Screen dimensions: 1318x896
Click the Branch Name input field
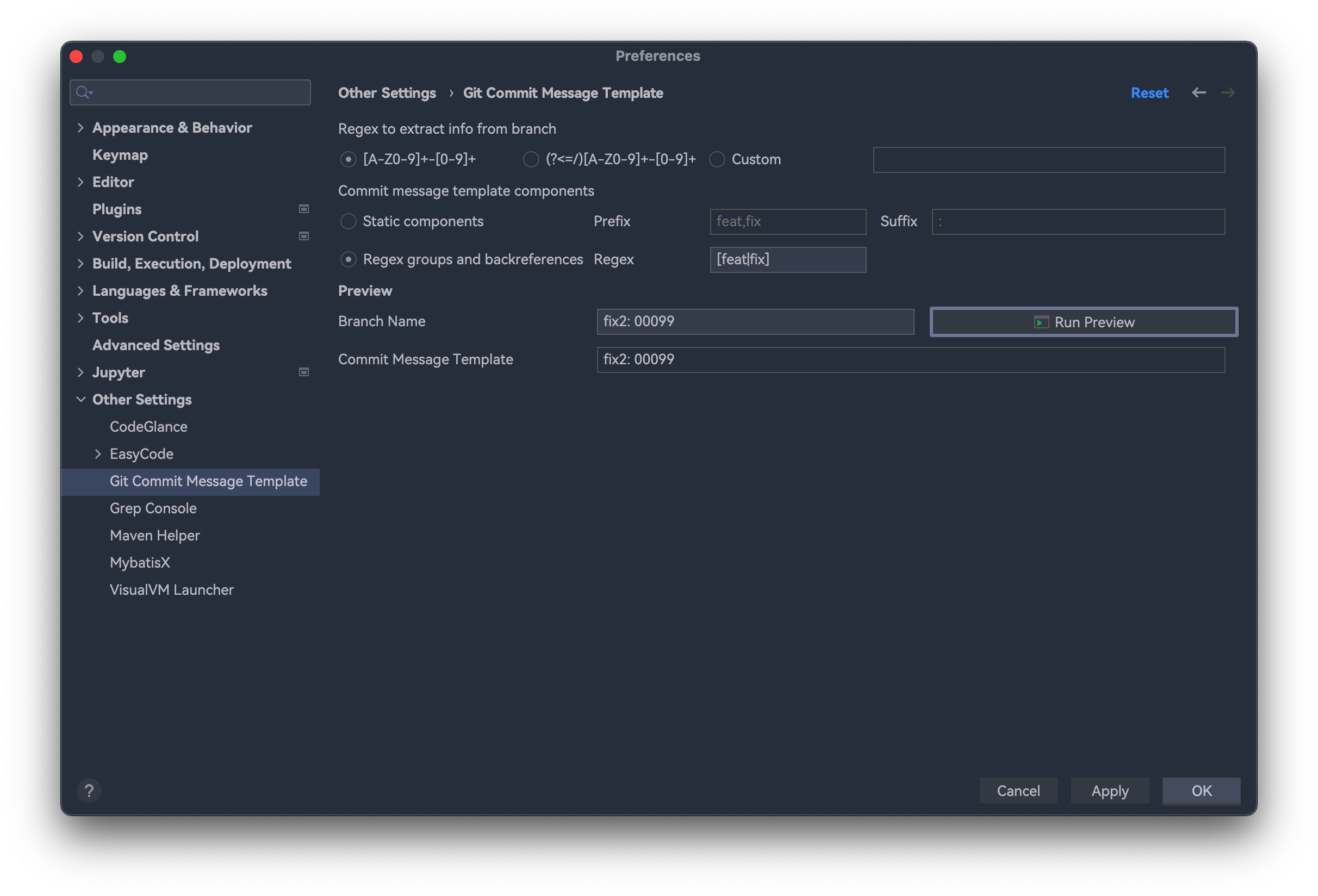click(x=755, y=321)
